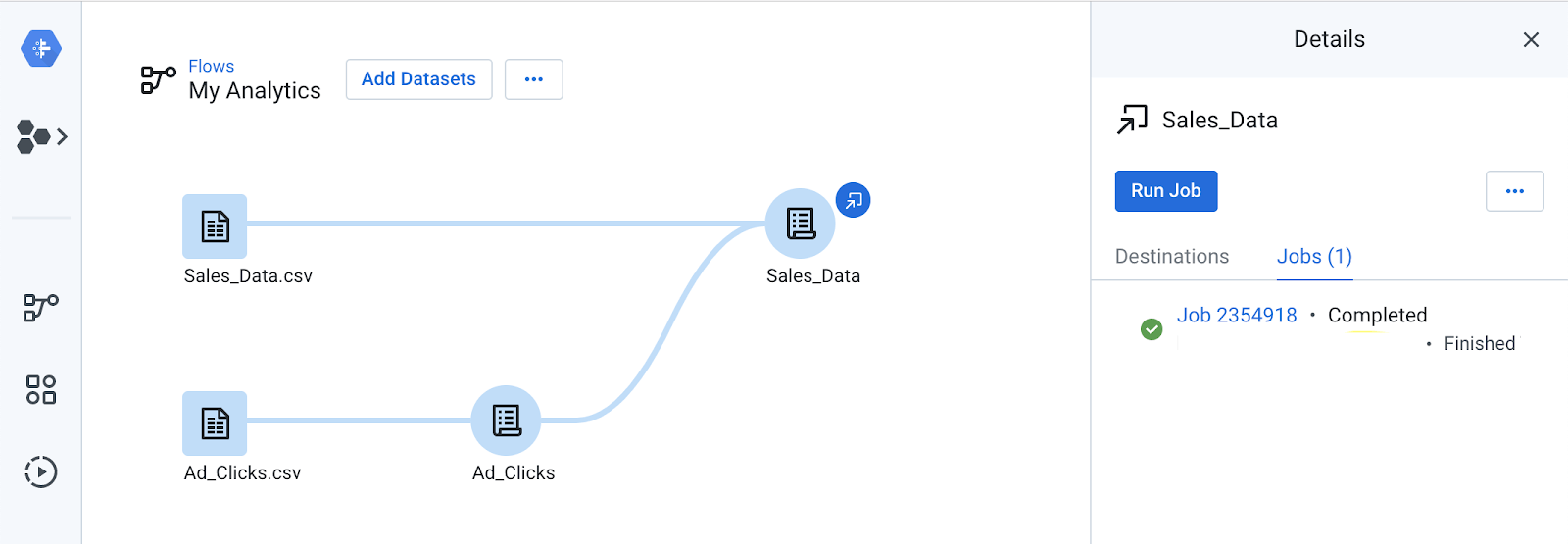The height and width of the screenshot is (544, 1568).
Task: Select the Ad_Clicks recipe node
Action: click(506, 420)
